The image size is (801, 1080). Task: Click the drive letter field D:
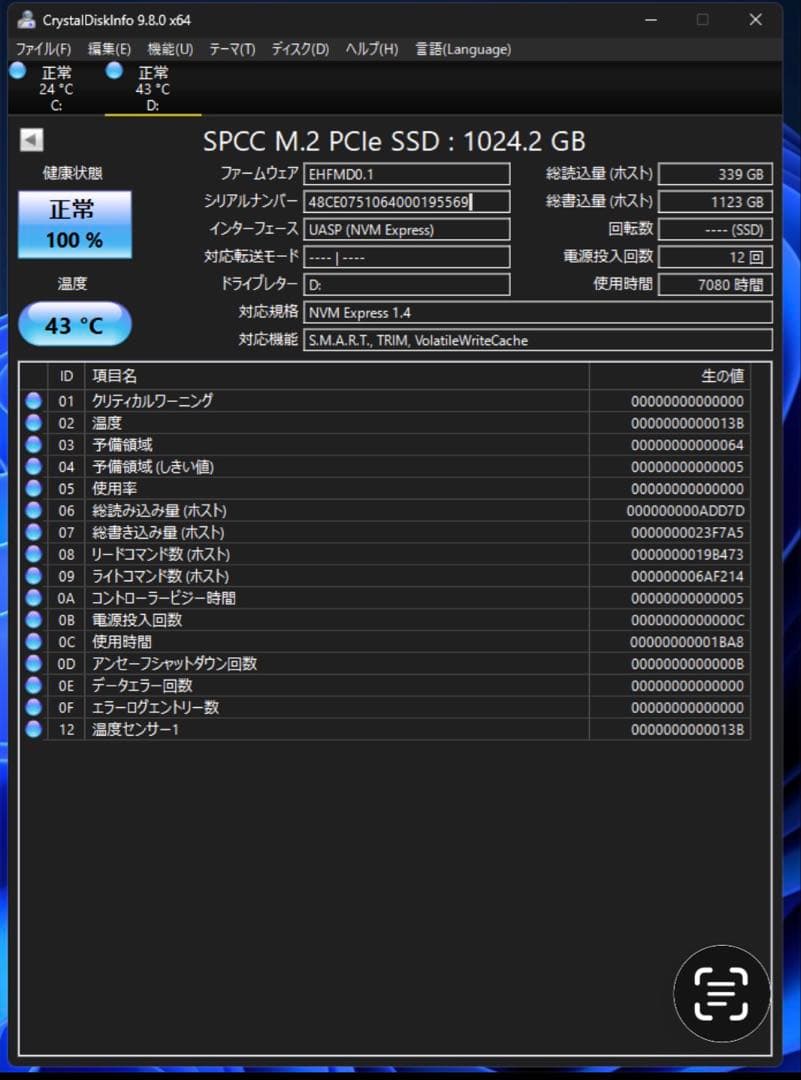406,284
